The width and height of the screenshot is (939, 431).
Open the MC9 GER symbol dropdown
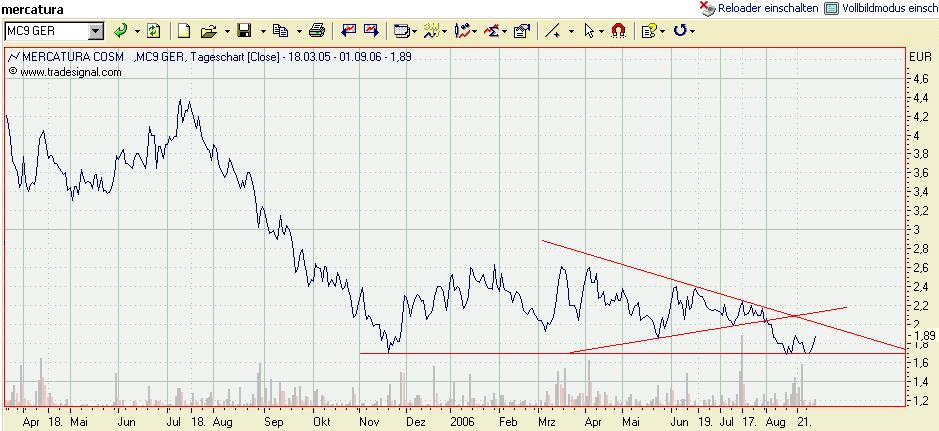tap(96, 31)
